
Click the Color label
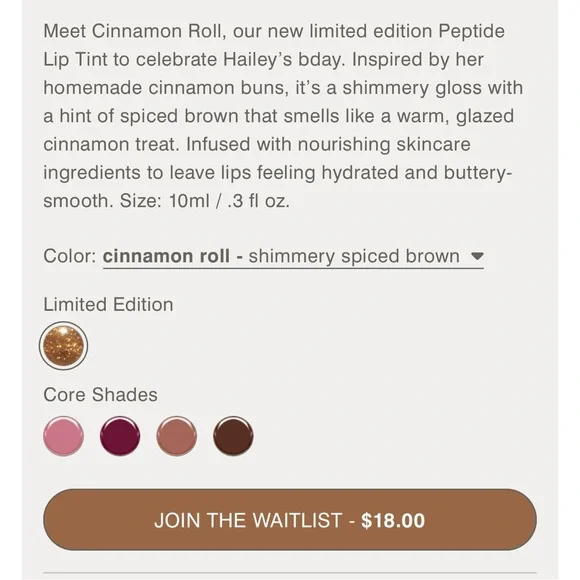click(x=70, y=256)
